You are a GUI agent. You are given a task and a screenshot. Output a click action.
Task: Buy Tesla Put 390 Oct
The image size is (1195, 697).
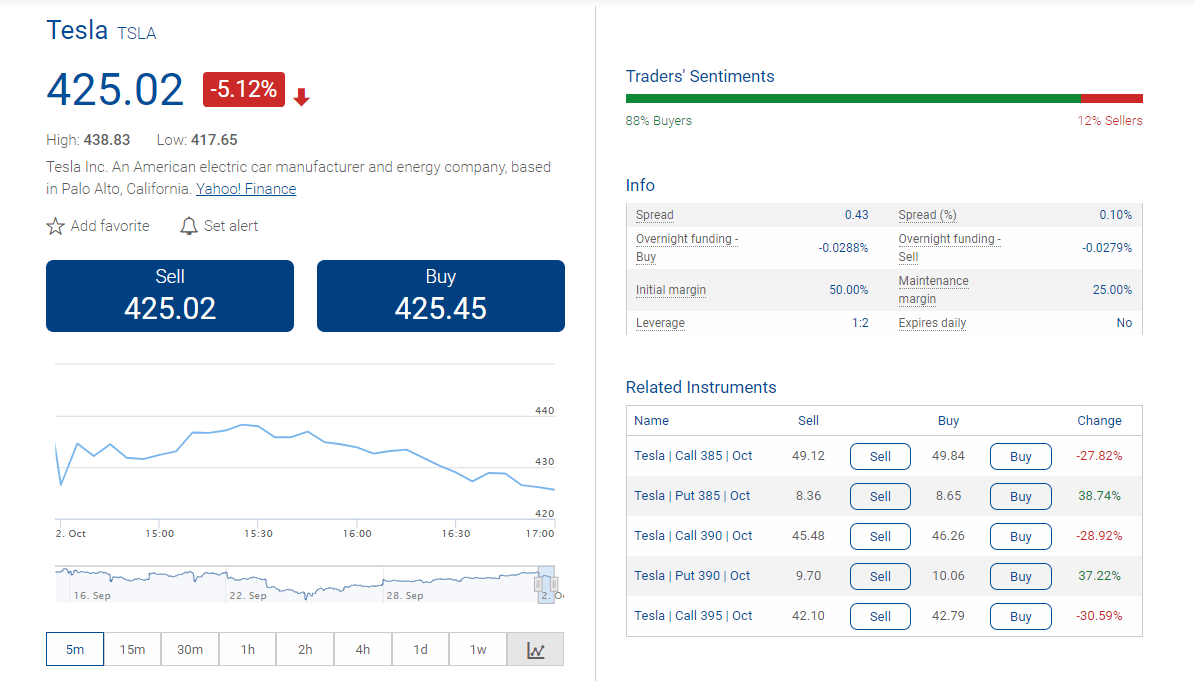tap(1020, 577)
